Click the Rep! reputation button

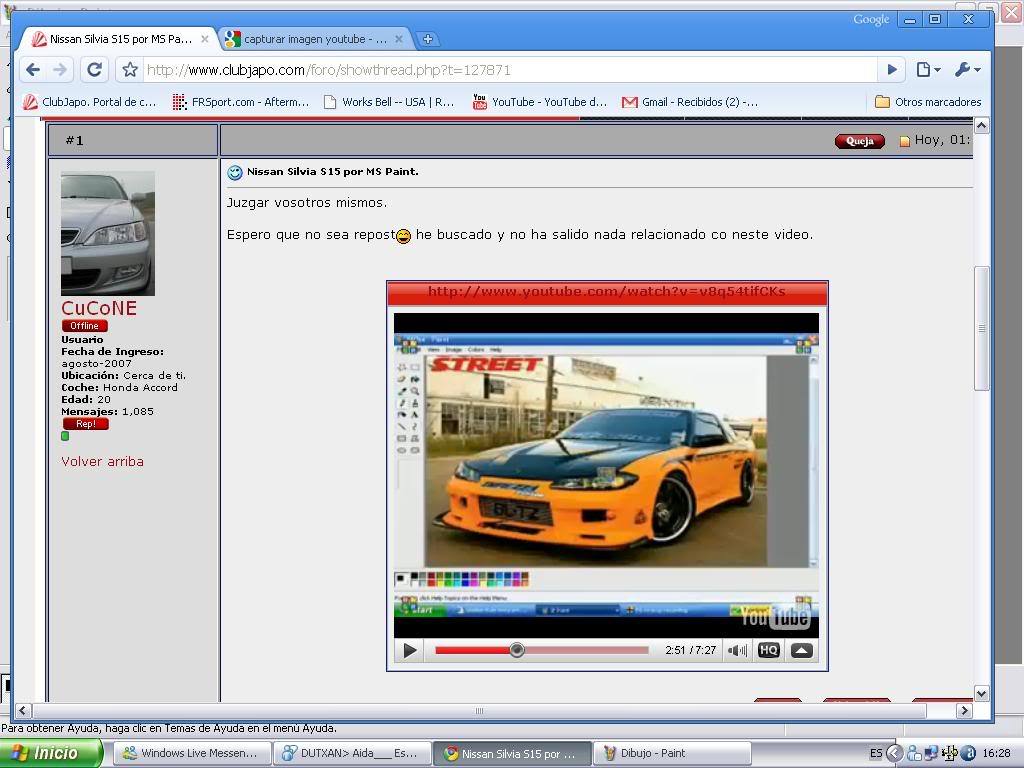(x=86, y=424)
